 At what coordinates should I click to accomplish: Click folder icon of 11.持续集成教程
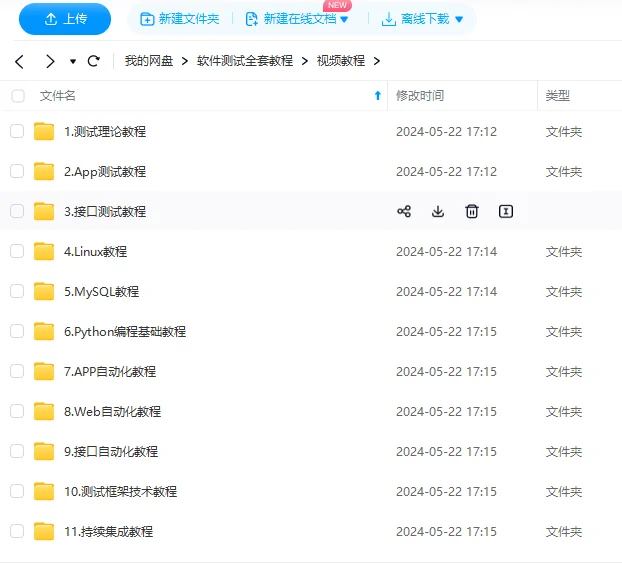pos(44,531)
